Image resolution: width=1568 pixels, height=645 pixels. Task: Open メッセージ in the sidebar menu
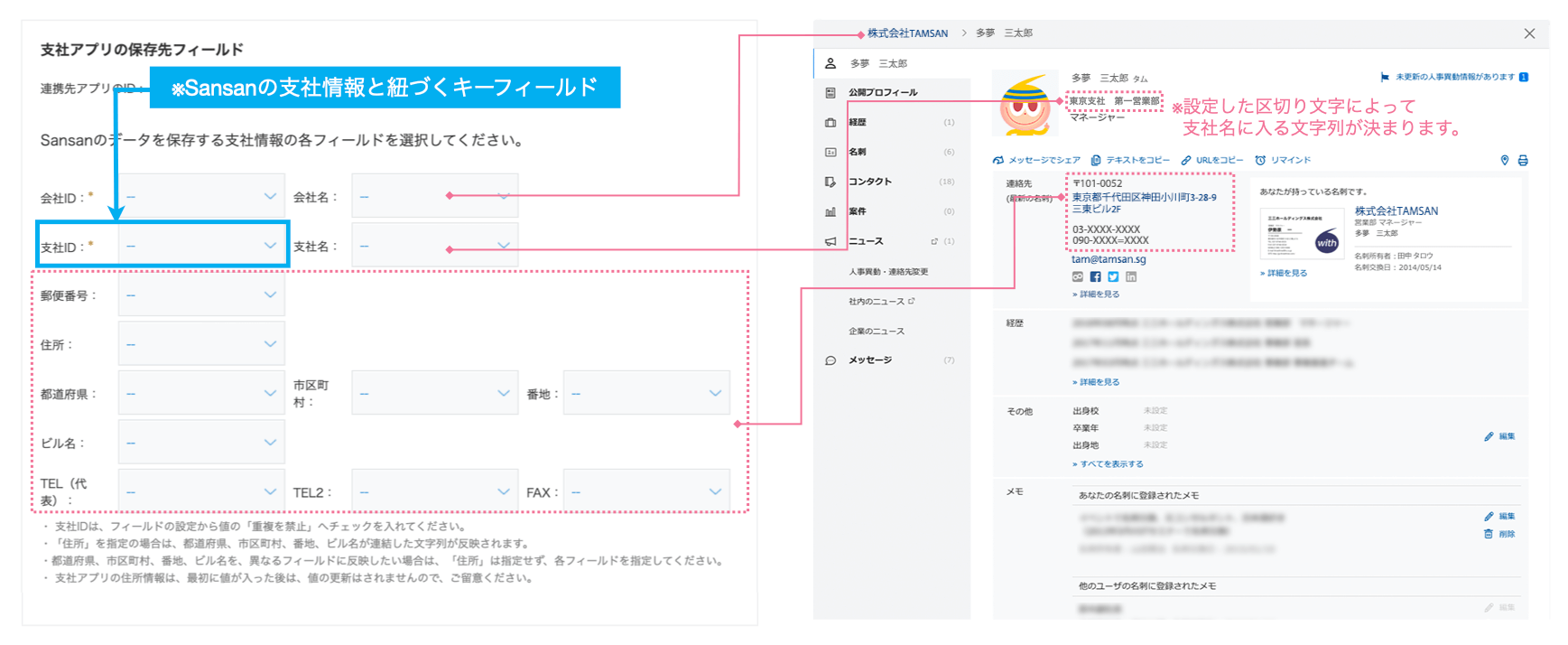point(869,360)
